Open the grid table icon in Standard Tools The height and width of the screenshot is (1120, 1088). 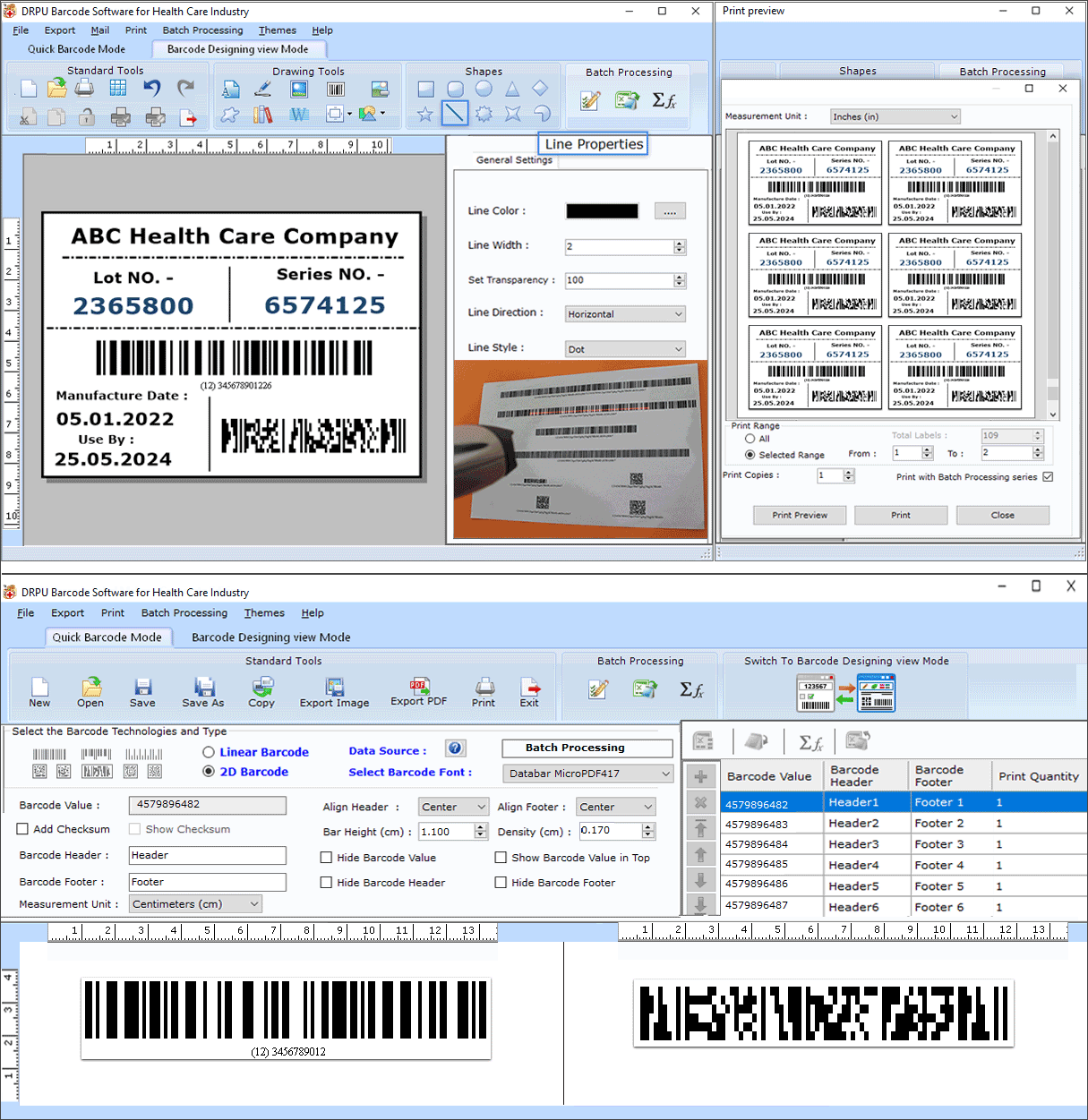[x=118, y=88]
